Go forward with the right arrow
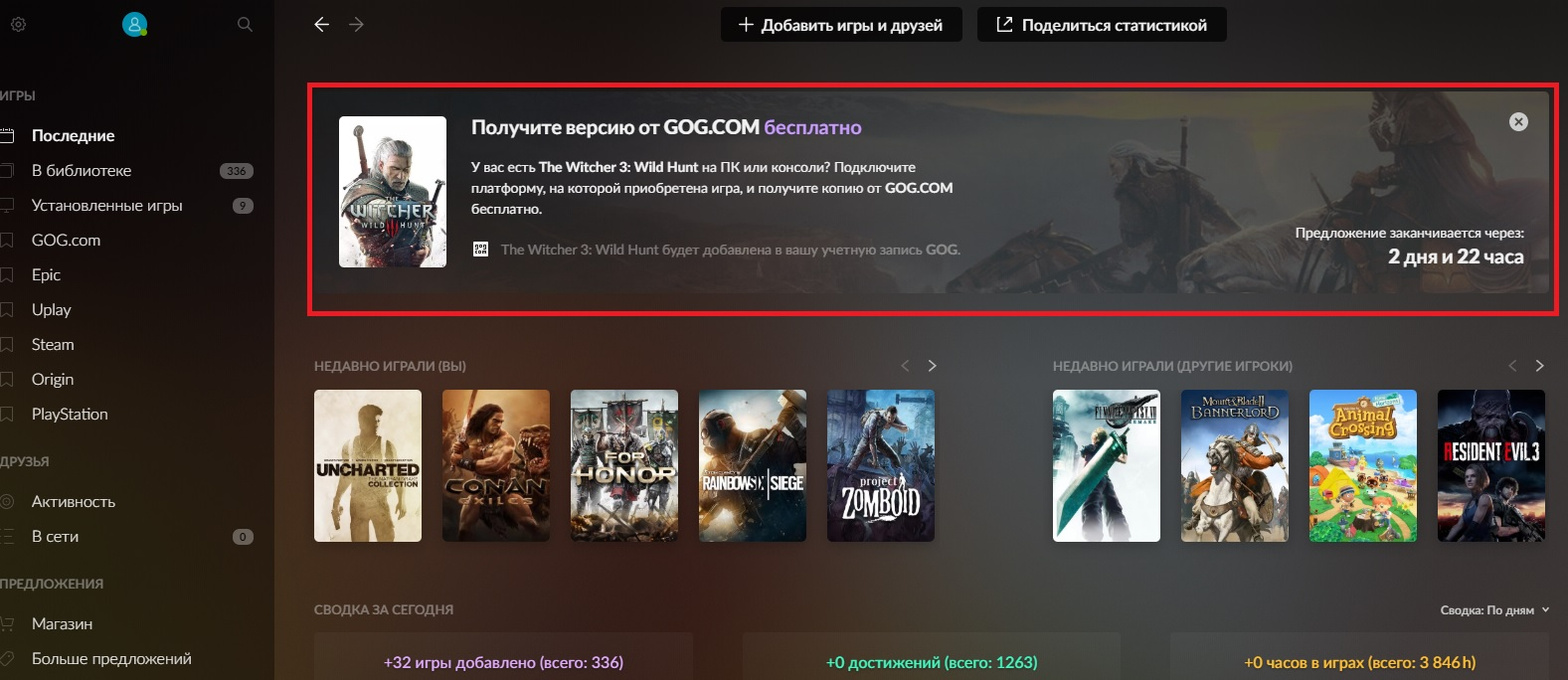This screenshot has width=1568, height=680. pos(356,24)
